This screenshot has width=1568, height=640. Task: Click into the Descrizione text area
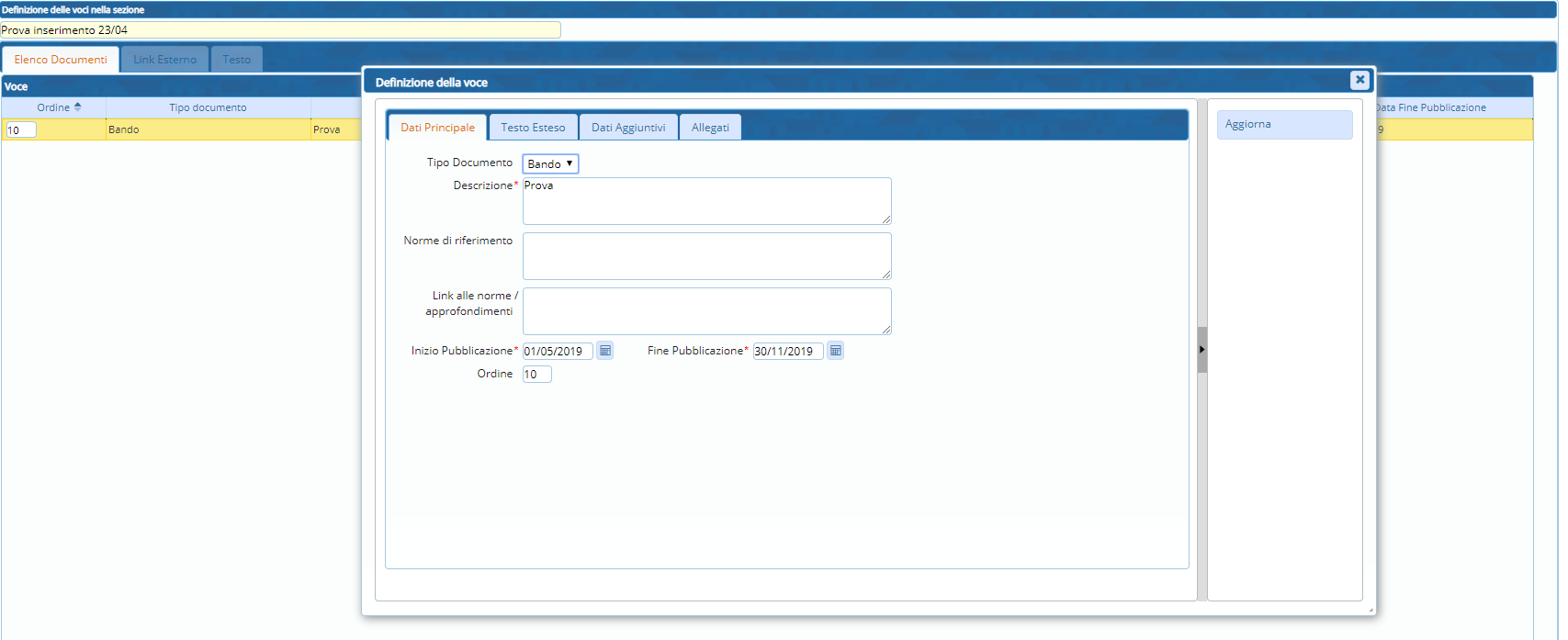pyautogui.click(x=705, y=201)
